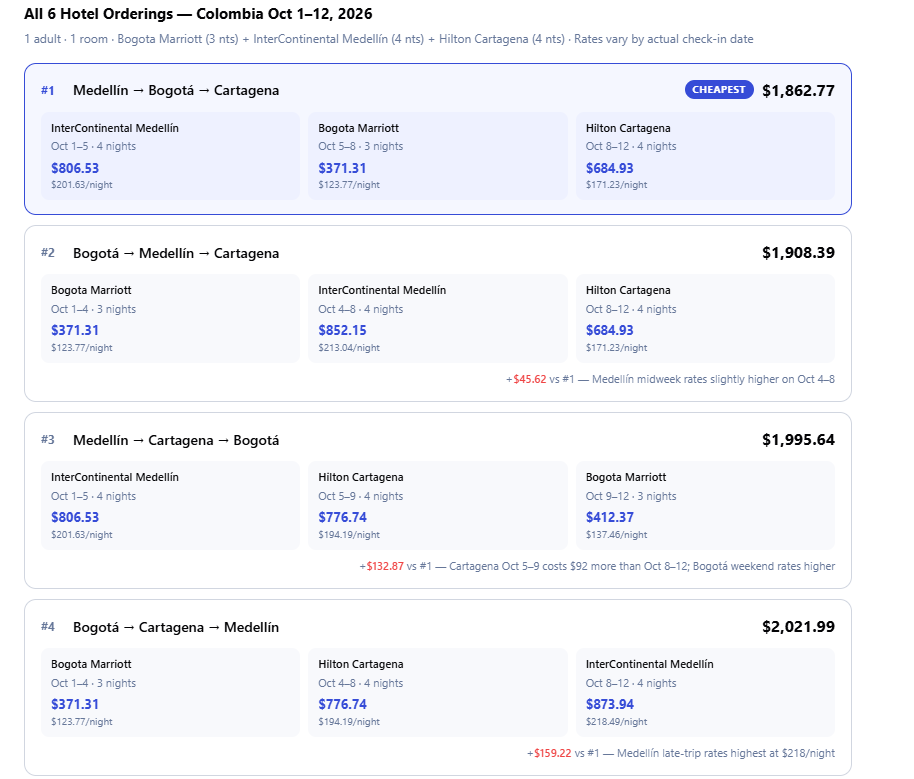Click the $137.46/night rate

(616, 535)
